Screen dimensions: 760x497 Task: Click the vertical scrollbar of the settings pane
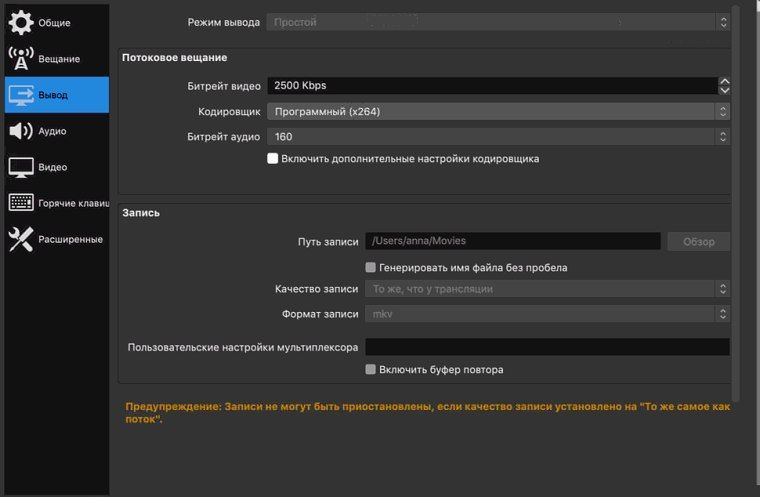click(x=736, y=204)
